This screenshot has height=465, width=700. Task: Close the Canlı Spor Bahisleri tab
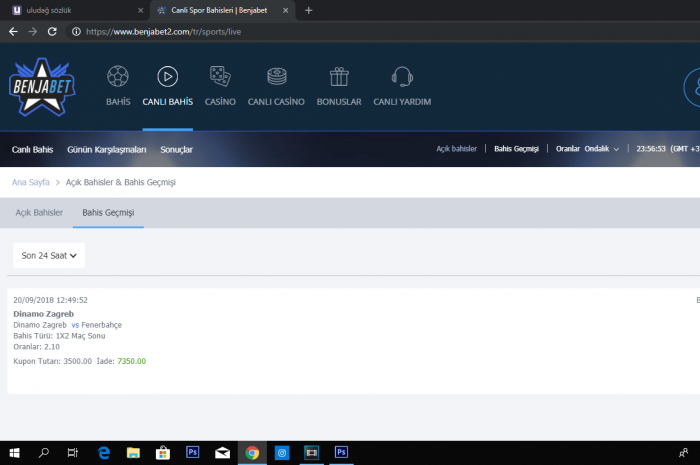[x=285, y=10]
